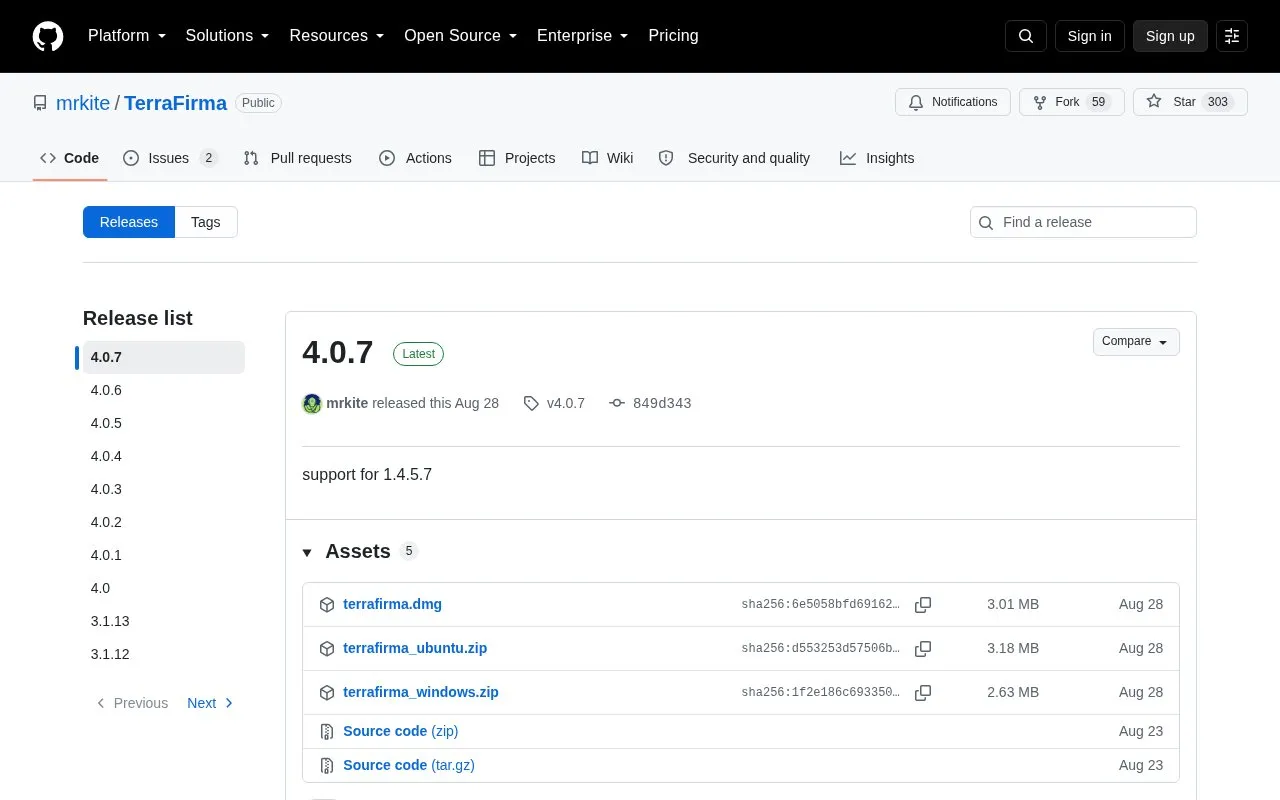The image size is (1280, 800).
Task: Open the Pull requests tab
Action: tap(298, 158)
